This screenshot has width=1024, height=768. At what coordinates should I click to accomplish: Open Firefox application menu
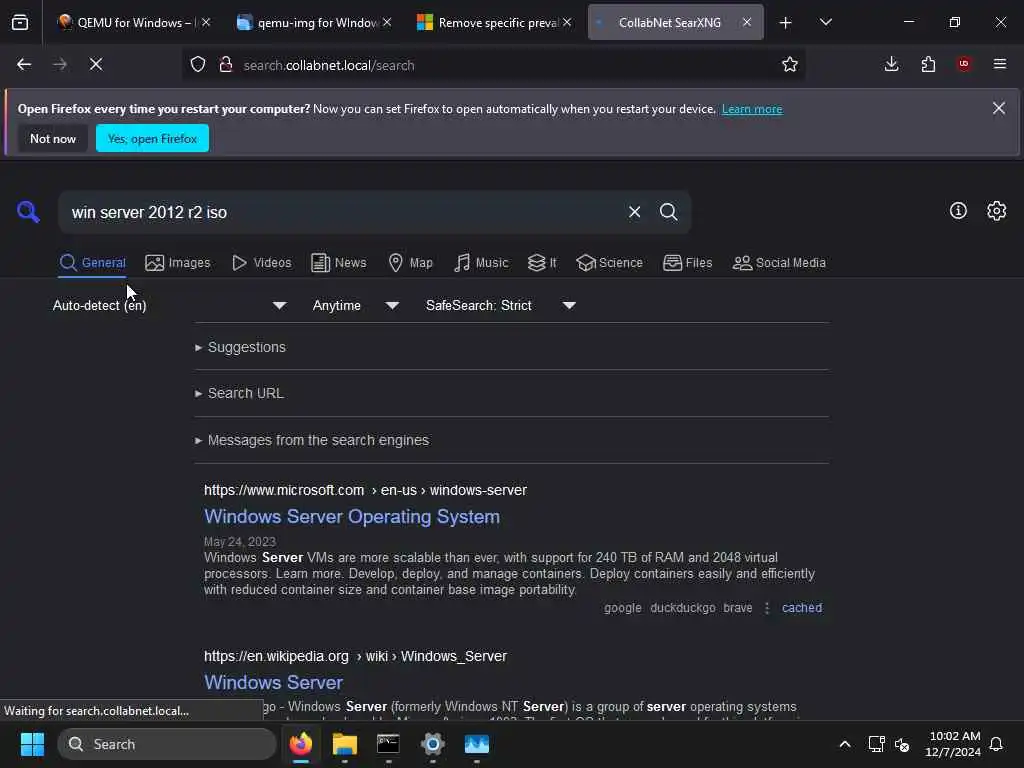pyautogui.click(x=1000, y=64)
